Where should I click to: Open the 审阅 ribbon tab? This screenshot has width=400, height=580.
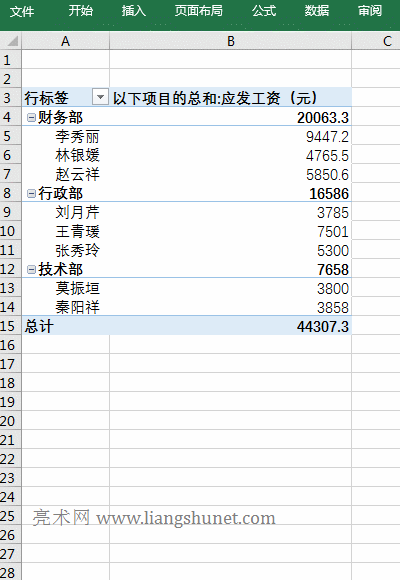370,11
